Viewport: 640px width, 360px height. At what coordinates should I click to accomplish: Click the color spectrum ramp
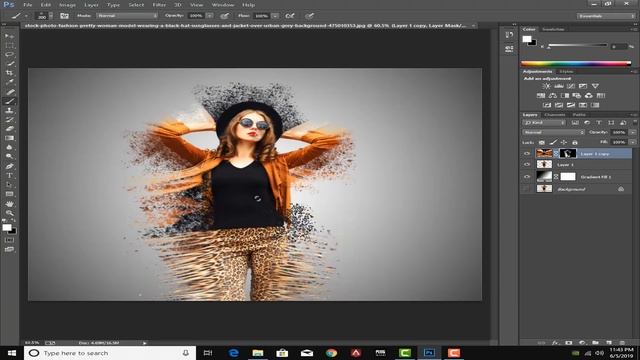576,63
